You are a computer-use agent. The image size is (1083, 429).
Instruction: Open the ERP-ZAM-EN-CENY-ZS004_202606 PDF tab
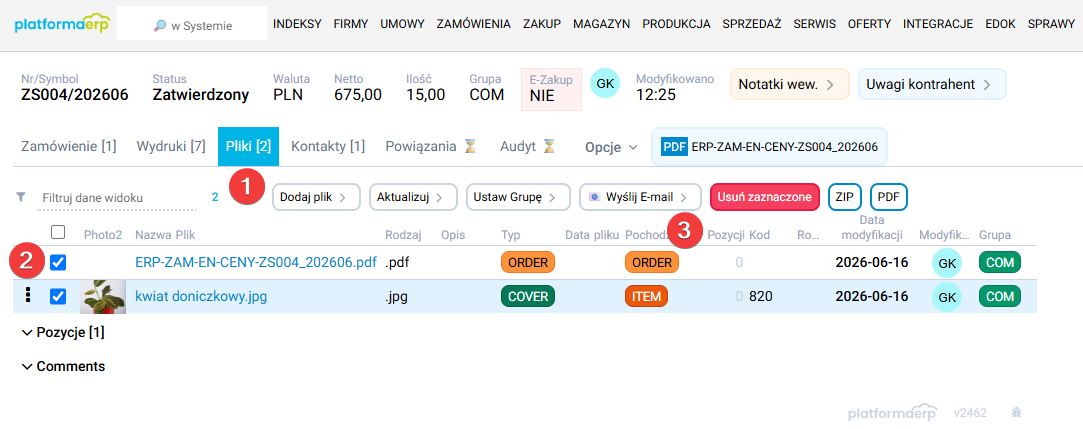(x=769, y=147)
